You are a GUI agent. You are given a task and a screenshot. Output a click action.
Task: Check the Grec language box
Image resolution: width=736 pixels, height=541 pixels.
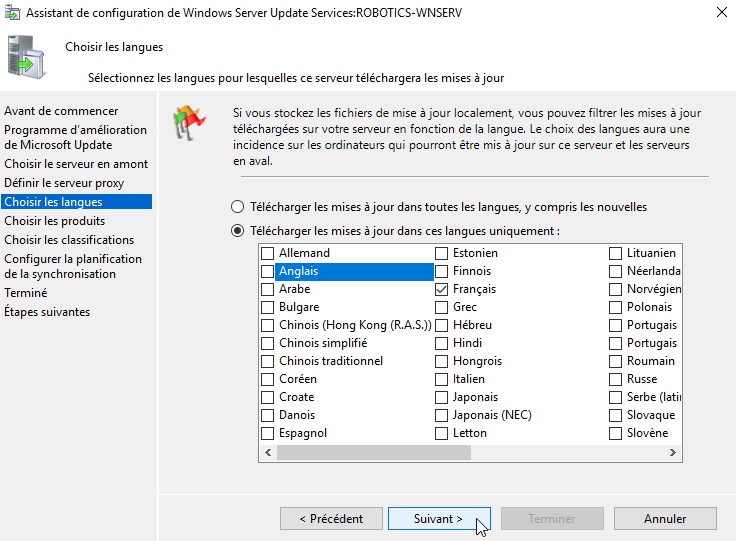(441, 307)
